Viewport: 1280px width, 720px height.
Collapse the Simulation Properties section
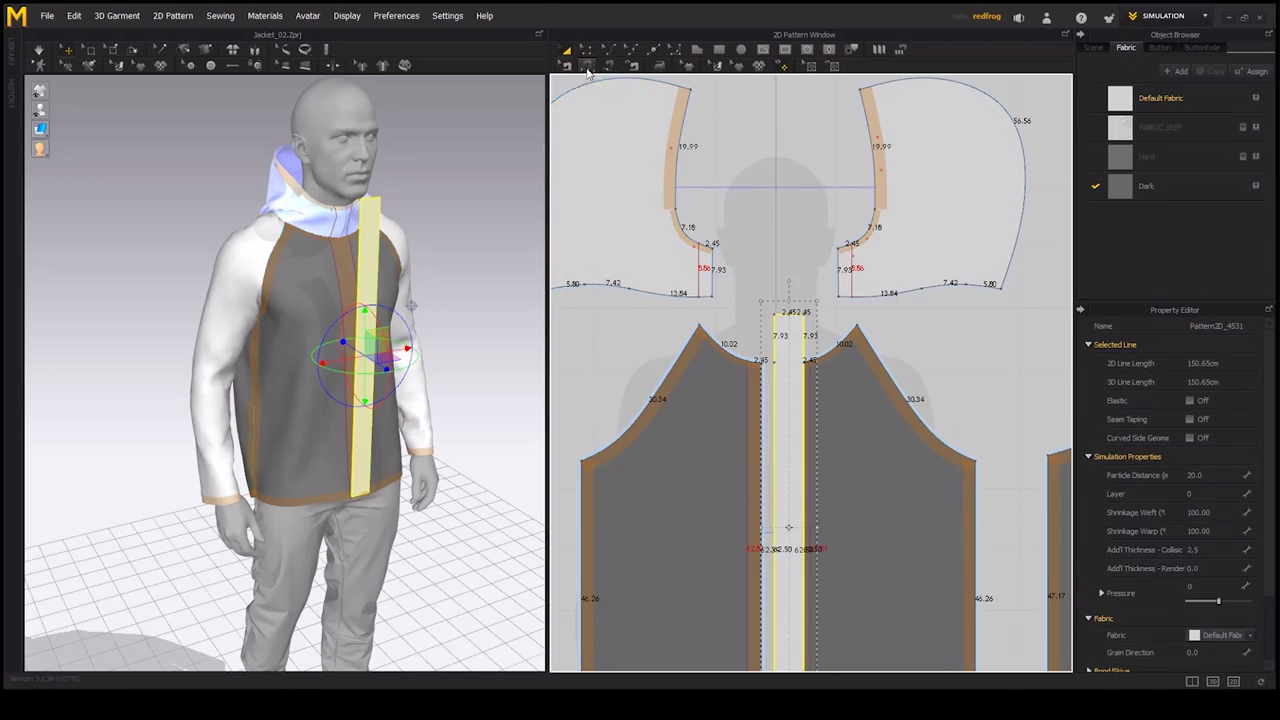[x=1088, y=456]
